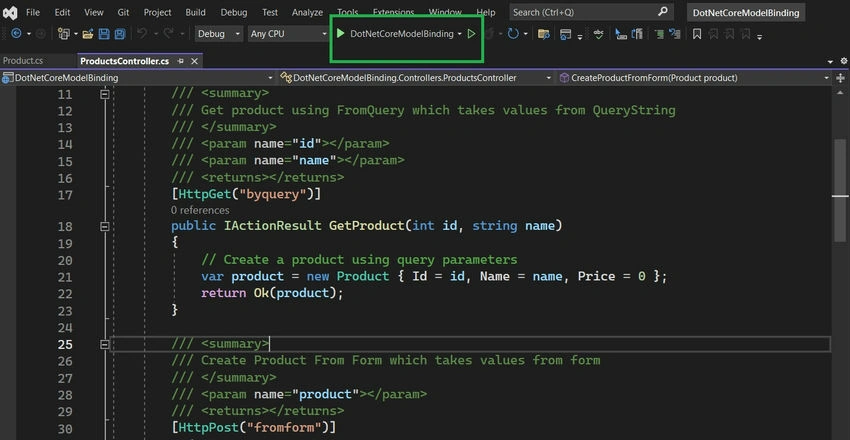Click the return Ok(product); statement
The width and height of the screenshot is (850, 440).
point(273,293)
